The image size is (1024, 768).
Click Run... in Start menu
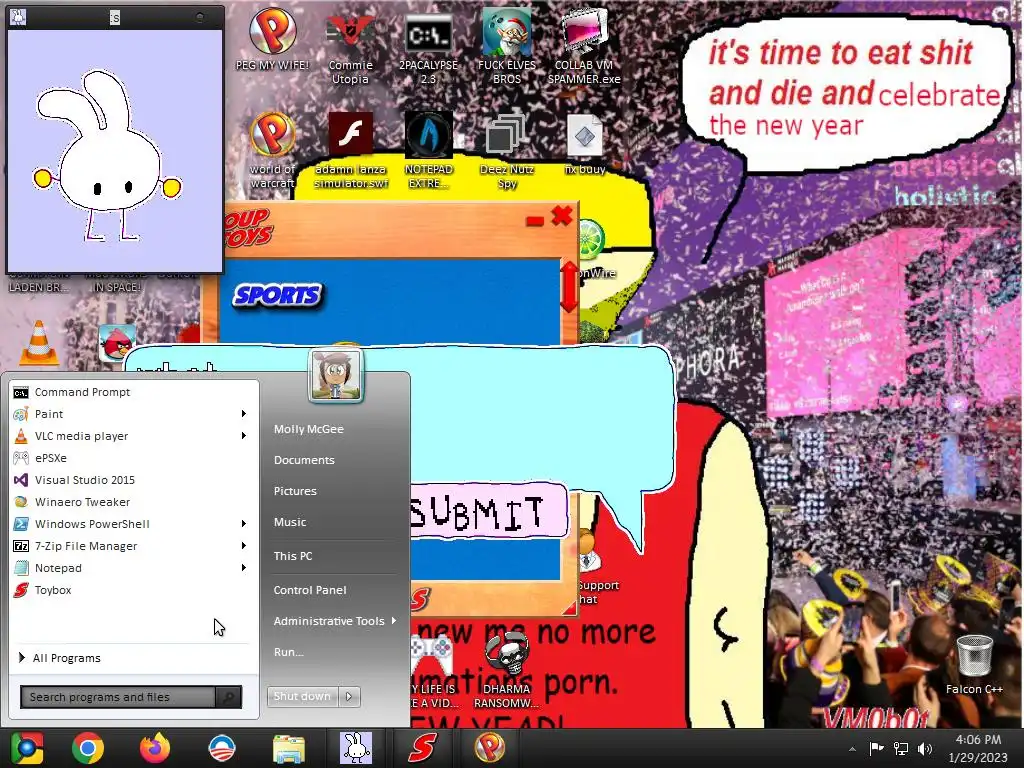pos(289,652)
